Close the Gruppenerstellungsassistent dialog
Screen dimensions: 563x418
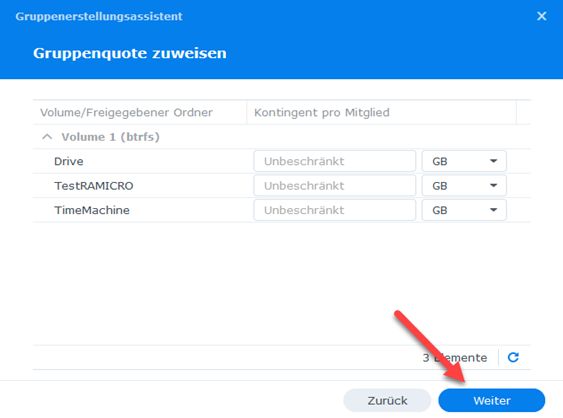(542, 16)
